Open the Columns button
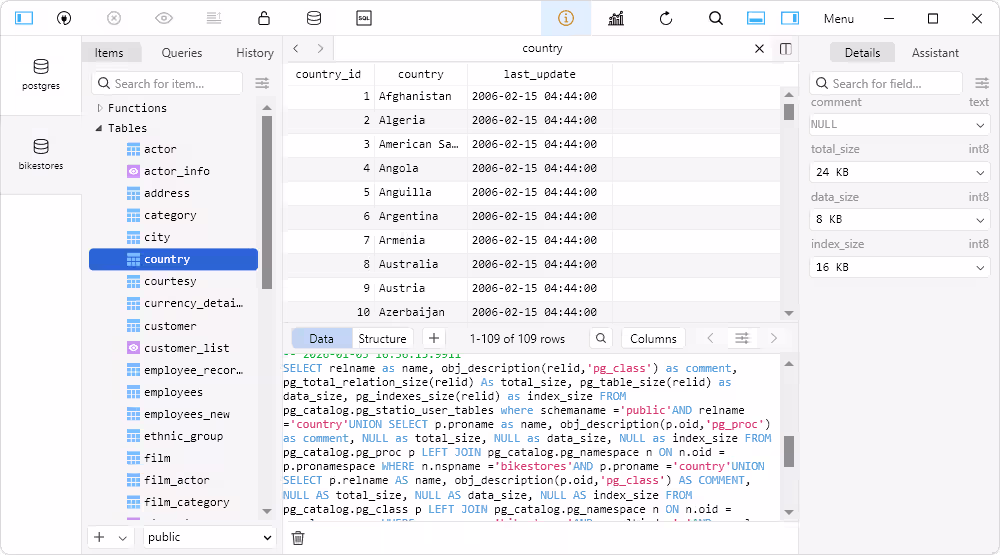 tap(653, 339)
